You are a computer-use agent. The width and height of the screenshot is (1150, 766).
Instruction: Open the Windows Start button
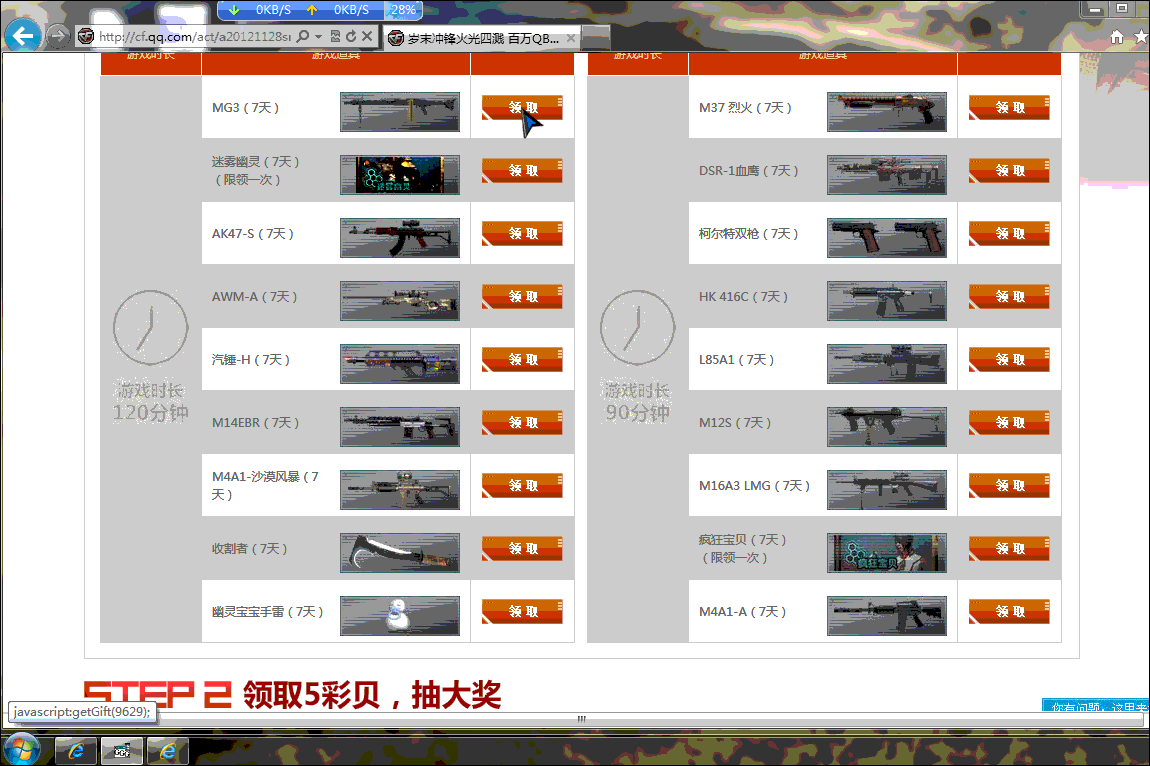tap(22, 750)
